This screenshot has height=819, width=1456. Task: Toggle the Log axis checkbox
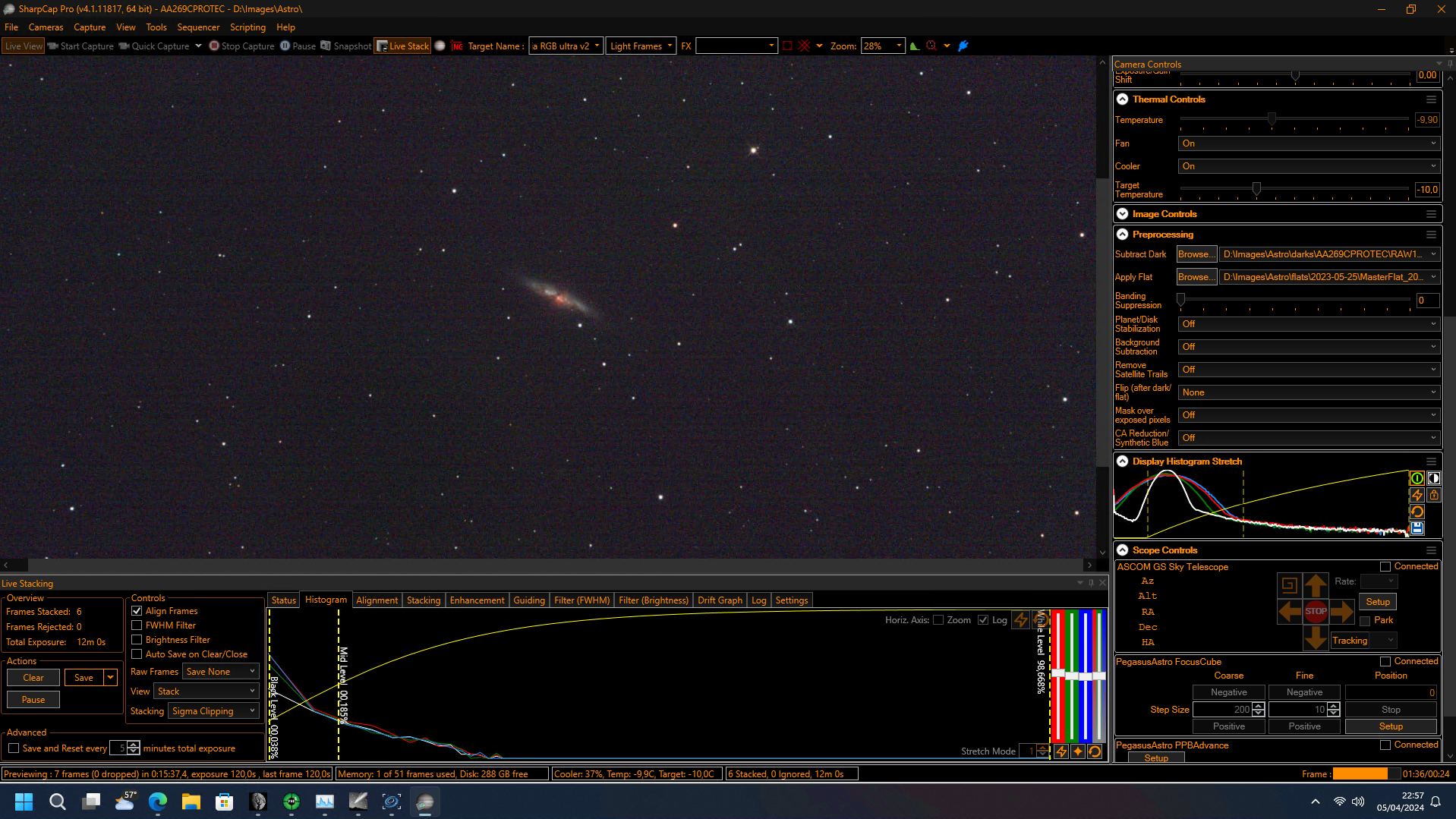click(x=983, y=619)
